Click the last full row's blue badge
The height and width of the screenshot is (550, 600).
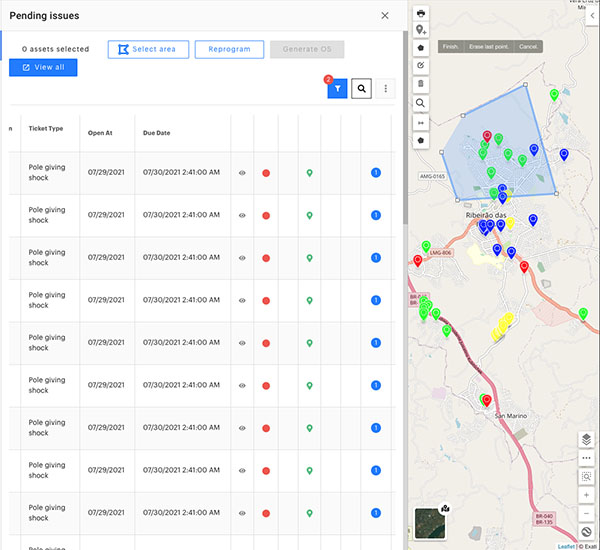376,512
